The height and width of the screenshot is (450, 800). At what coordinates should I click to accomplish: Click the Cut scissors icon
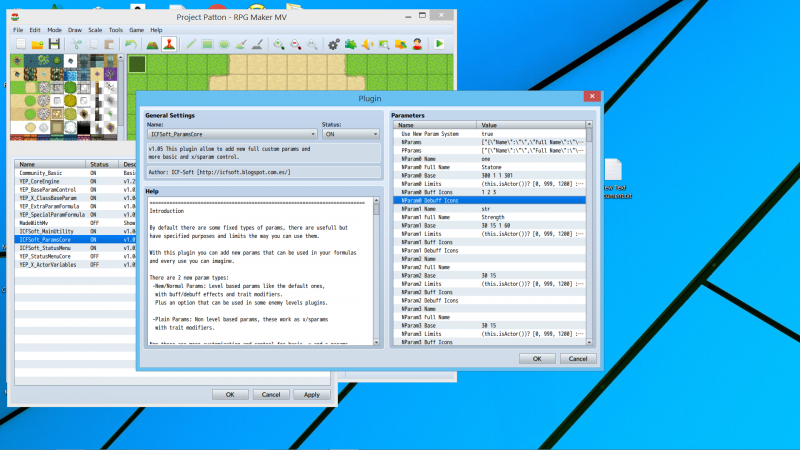(x=76, y=44)
